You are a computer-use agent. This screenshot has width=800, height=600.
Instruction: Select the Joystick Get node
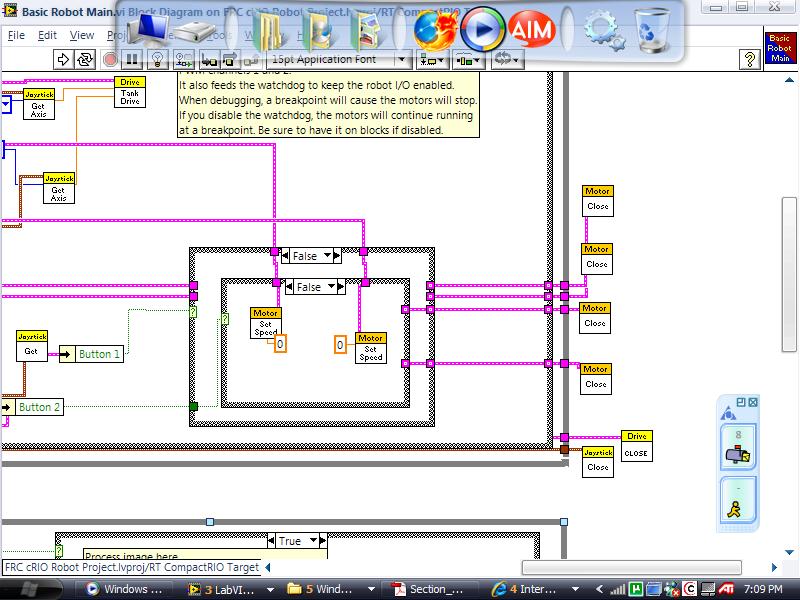32,346
